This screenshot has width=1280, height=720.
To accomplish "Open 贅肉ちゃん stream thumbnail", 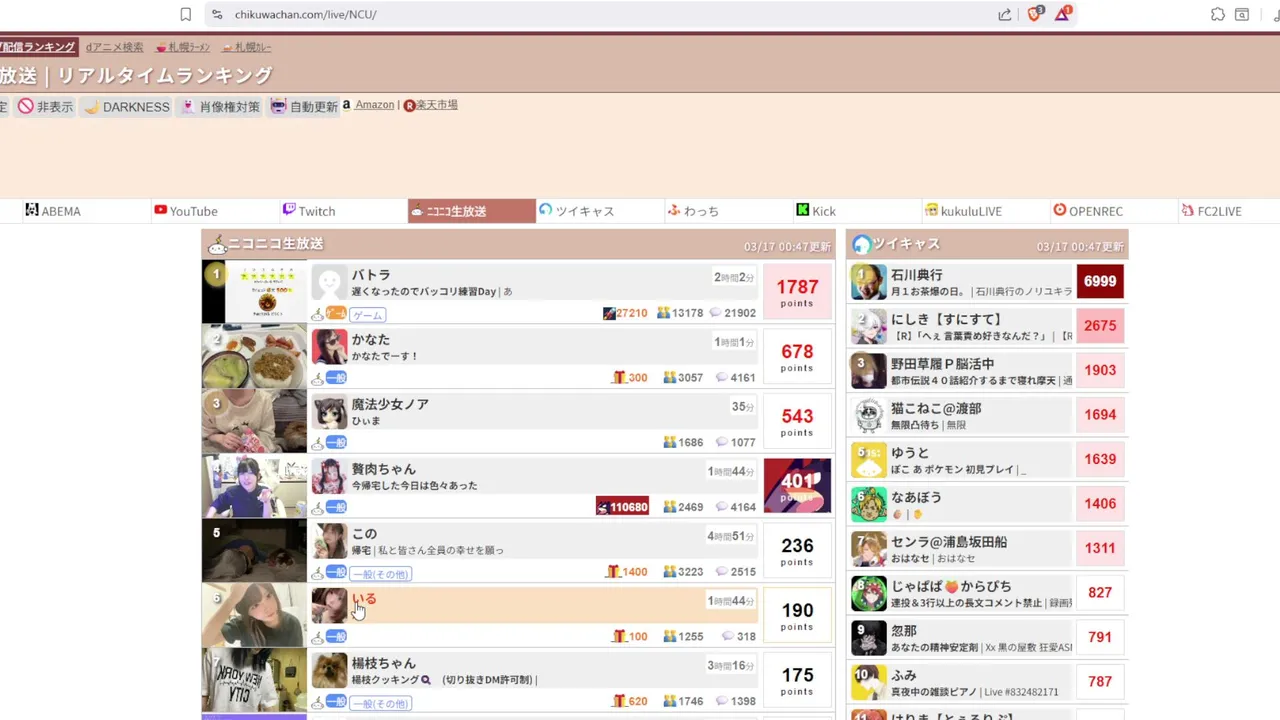I will click(254, 486).
